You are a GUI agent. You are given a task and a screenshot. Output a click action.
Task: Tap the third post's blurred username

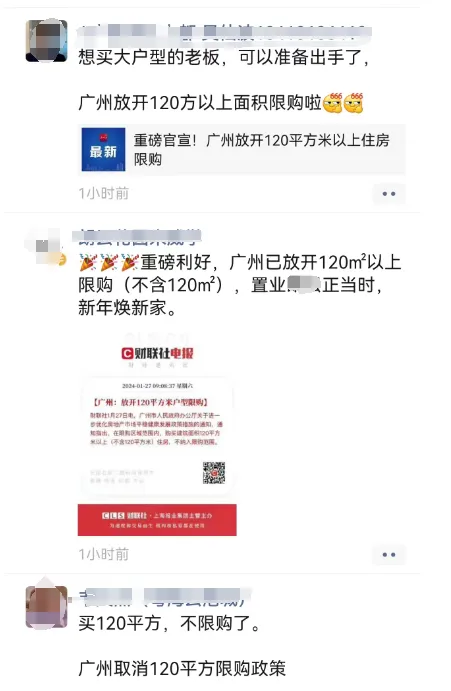[x=164, y=596]
